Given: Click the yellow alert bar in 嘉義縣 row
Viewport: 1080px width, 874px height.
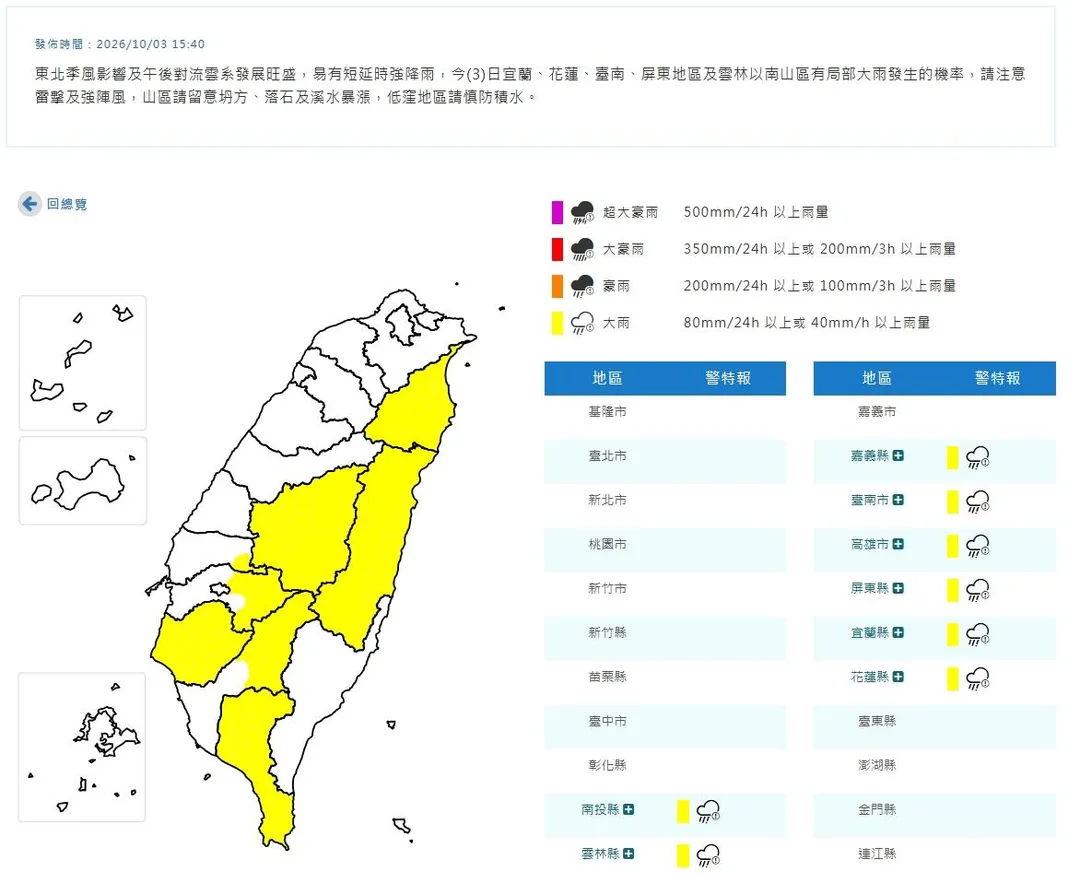Looking at the screenshot, I should click(x=953, y=457).
